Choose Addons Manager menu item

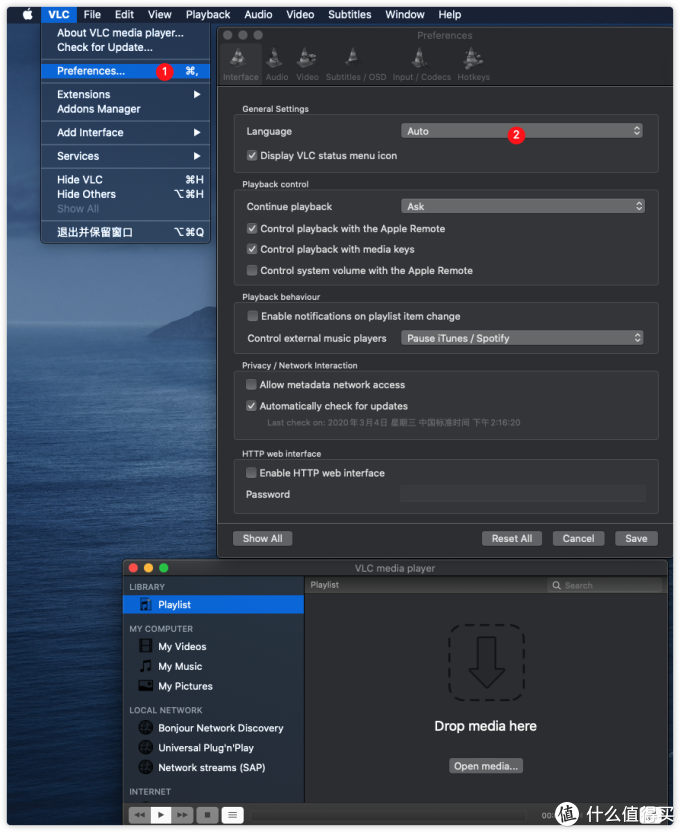point(126,109)
